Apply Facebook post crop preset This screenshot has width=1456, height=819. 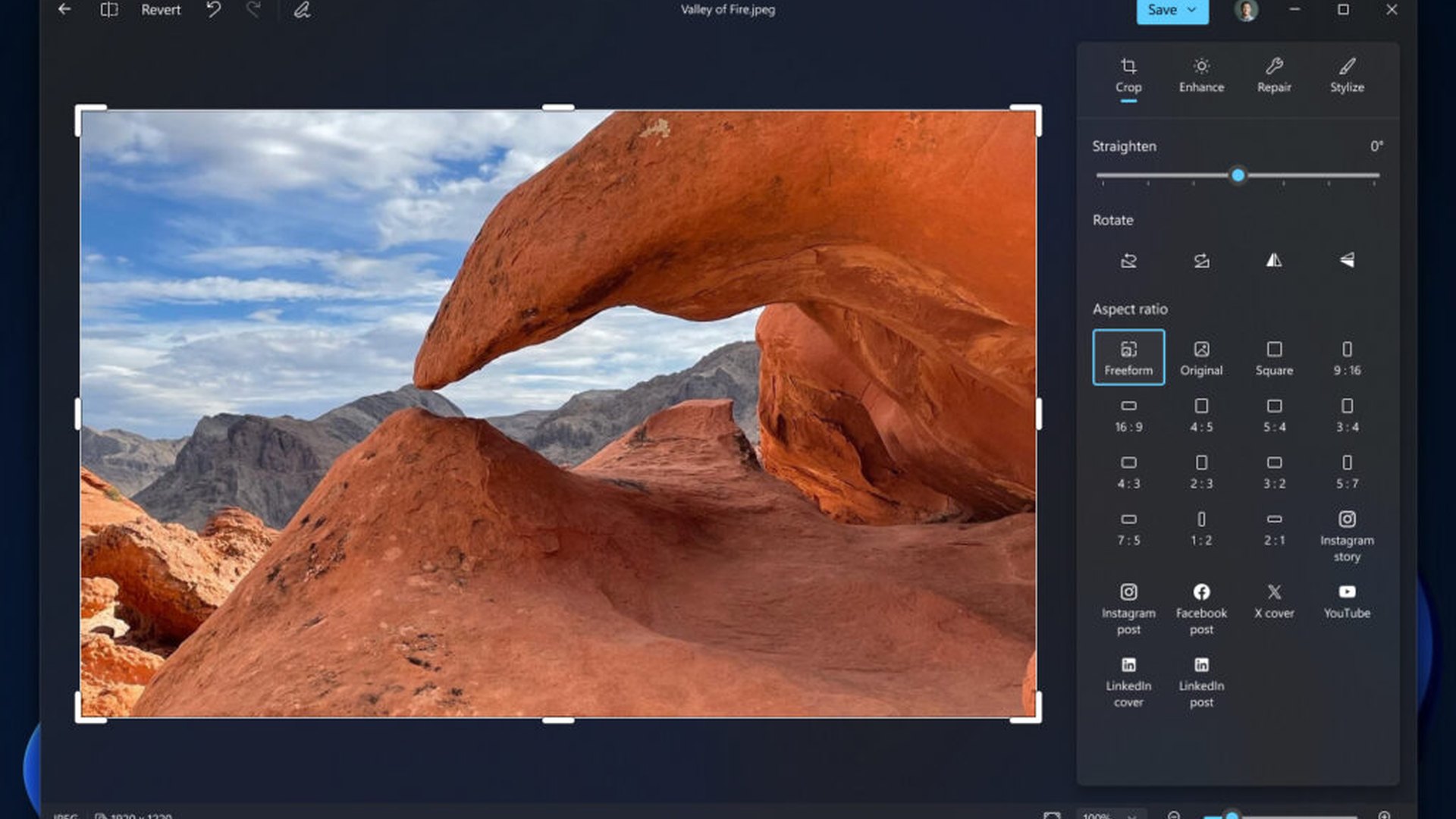click(1201, 609)
